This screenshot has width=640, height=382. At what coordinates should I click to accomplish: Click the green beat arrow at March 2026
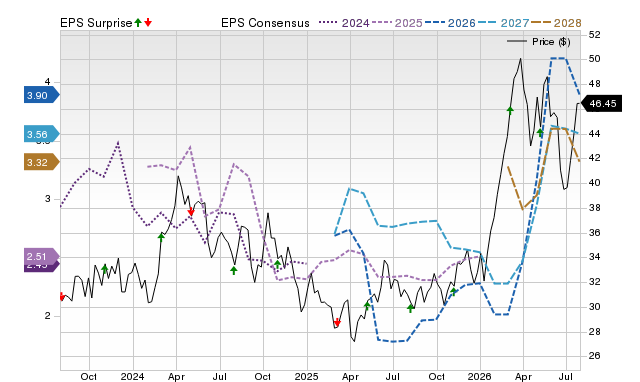510,110
